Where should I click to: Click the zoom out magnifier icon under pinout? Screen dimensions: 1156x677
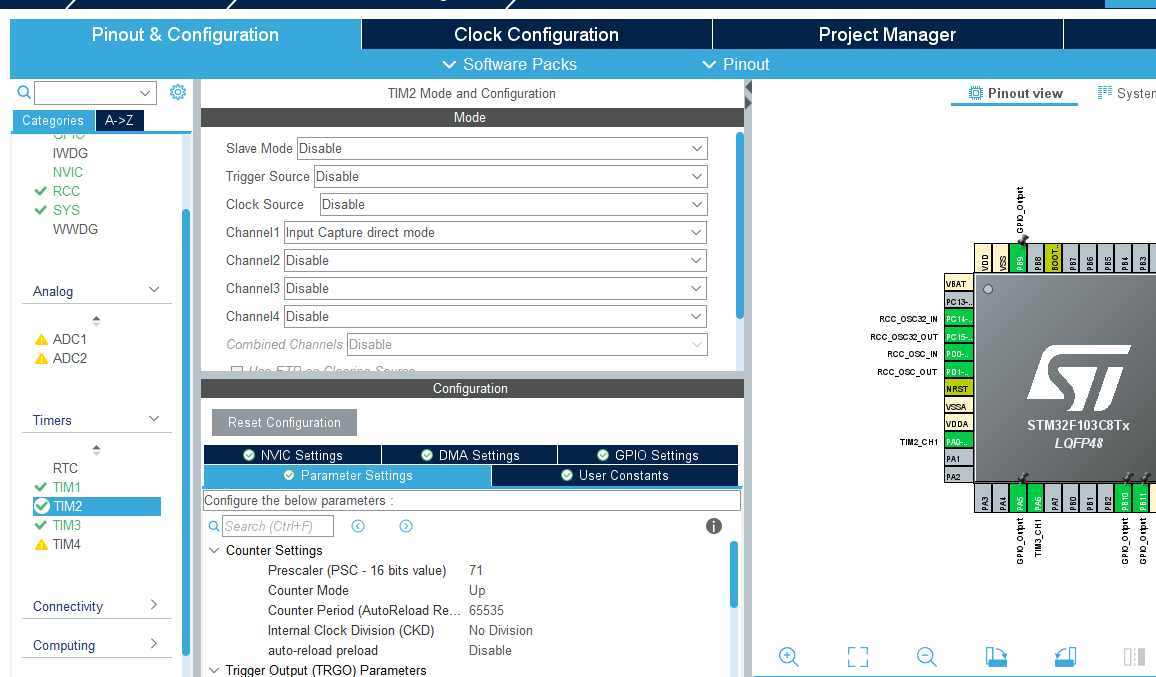click(927, 656)
